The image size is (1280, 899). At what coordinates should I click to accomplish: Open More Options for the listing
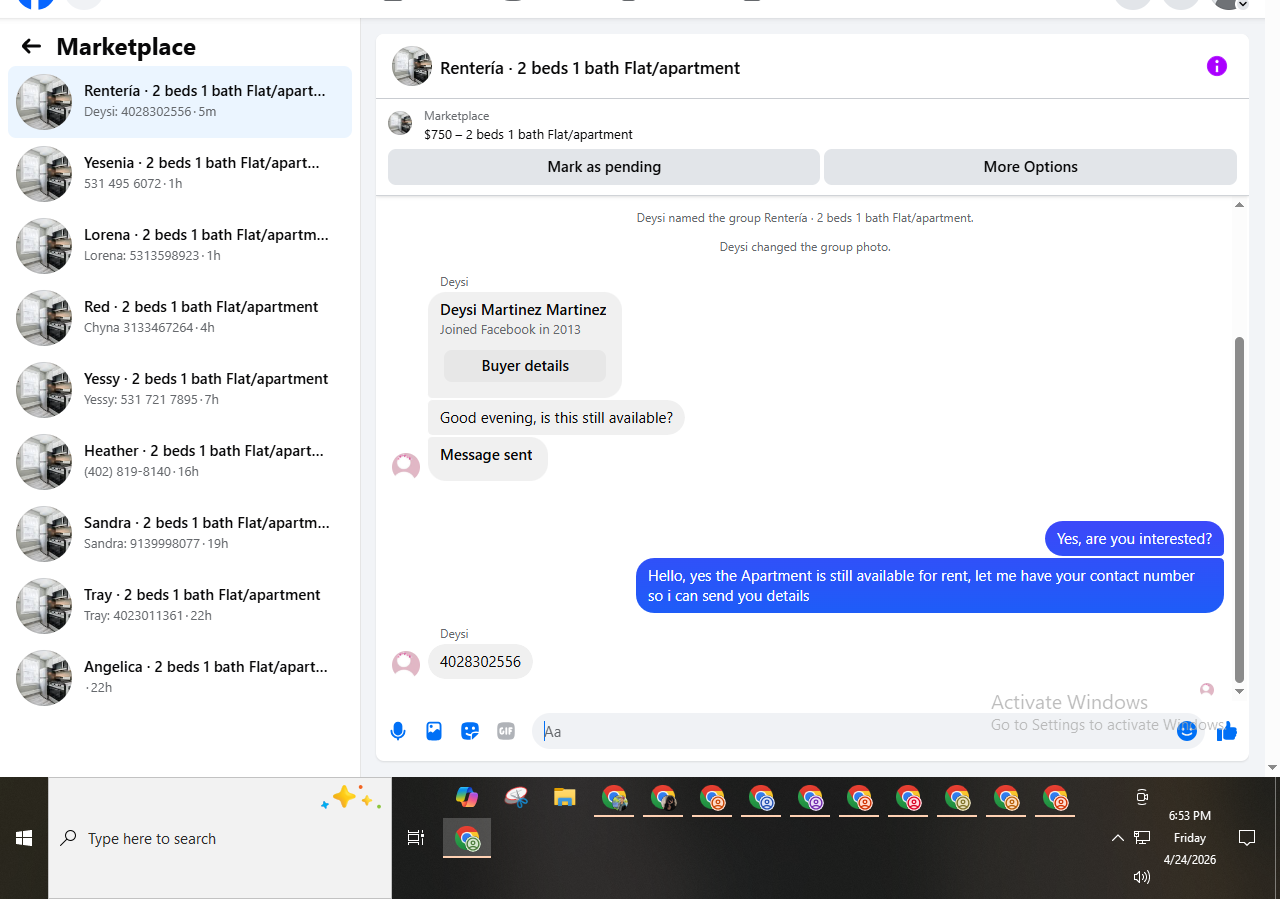click(1030, 167)
